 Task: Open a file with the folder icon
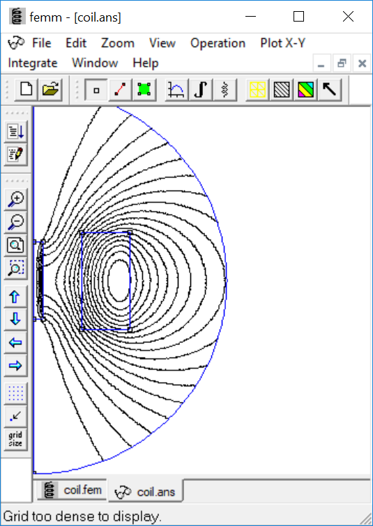(50, 90)
